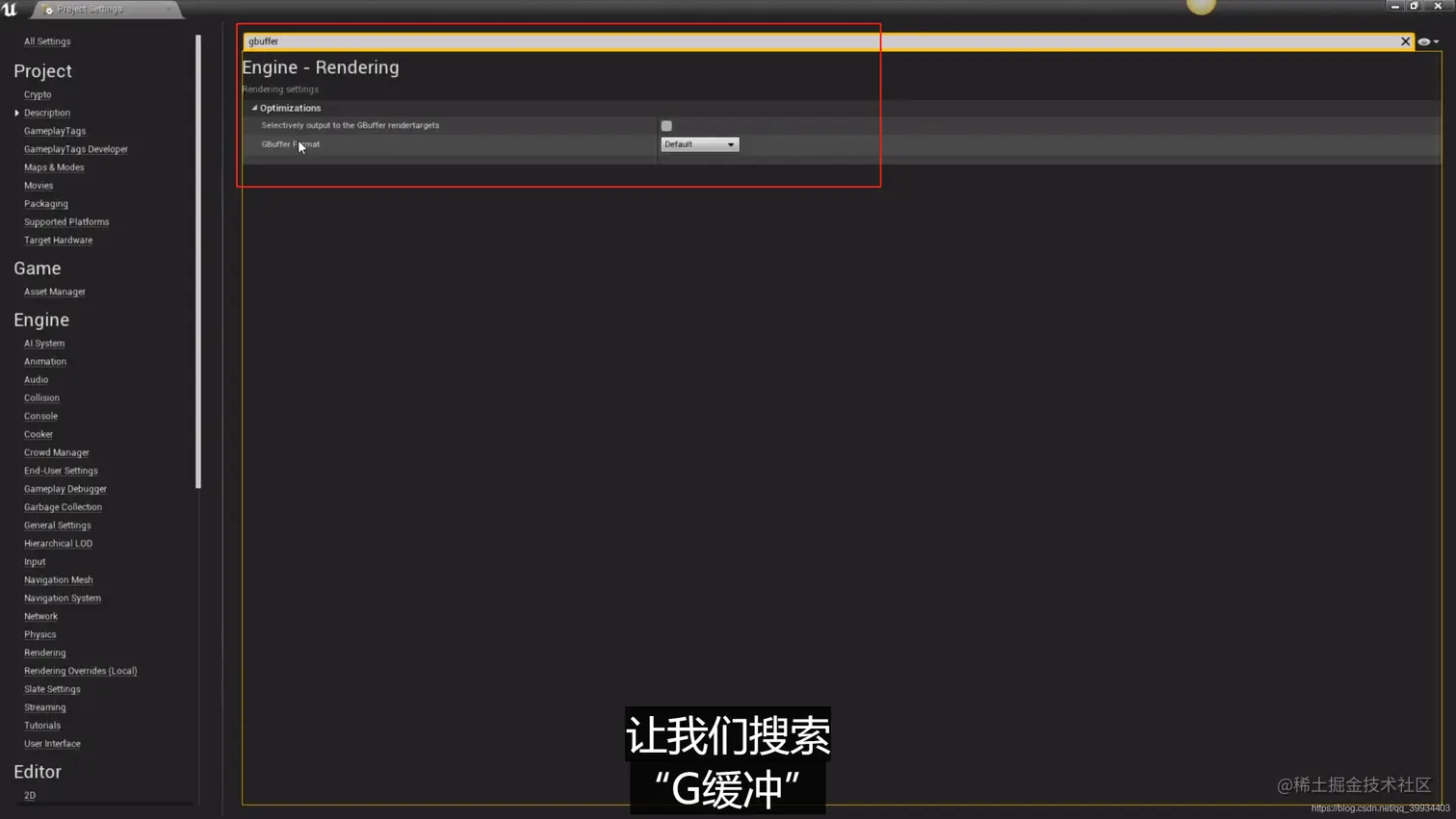Open Input settings
Screen dimensions: 1456x819
(x=35, y=563)
